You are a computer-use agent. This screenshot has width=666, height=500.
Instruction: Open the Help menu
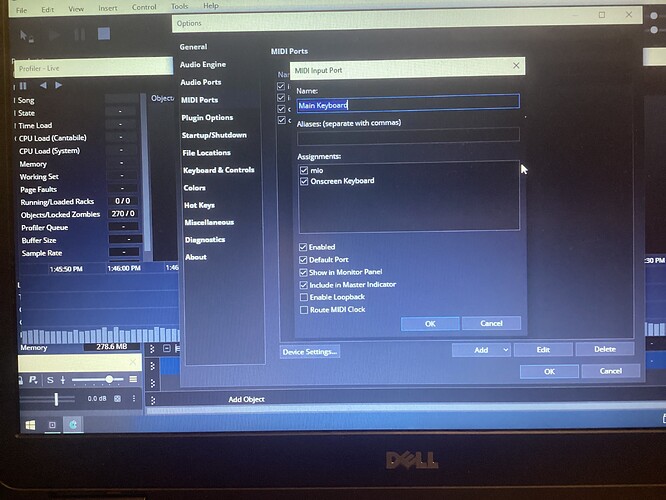211,6
